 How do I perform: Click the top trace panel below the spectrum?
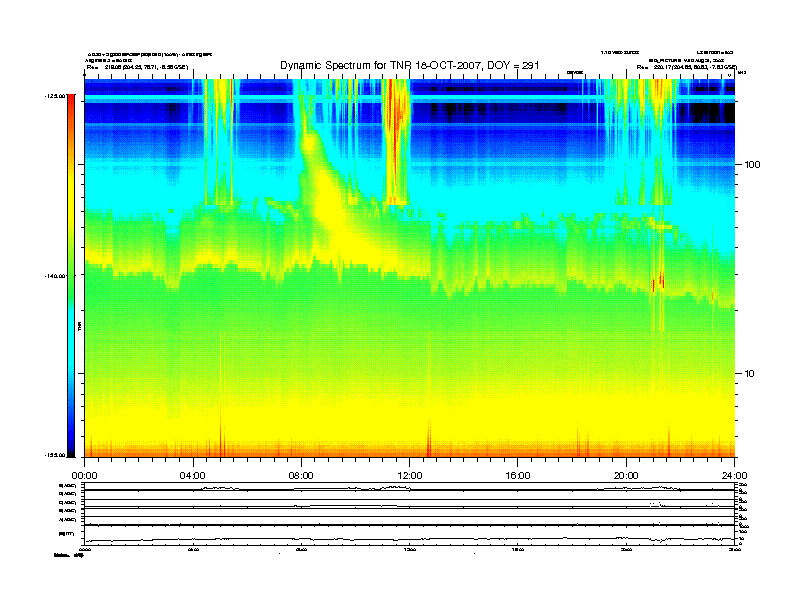[409, 487]
